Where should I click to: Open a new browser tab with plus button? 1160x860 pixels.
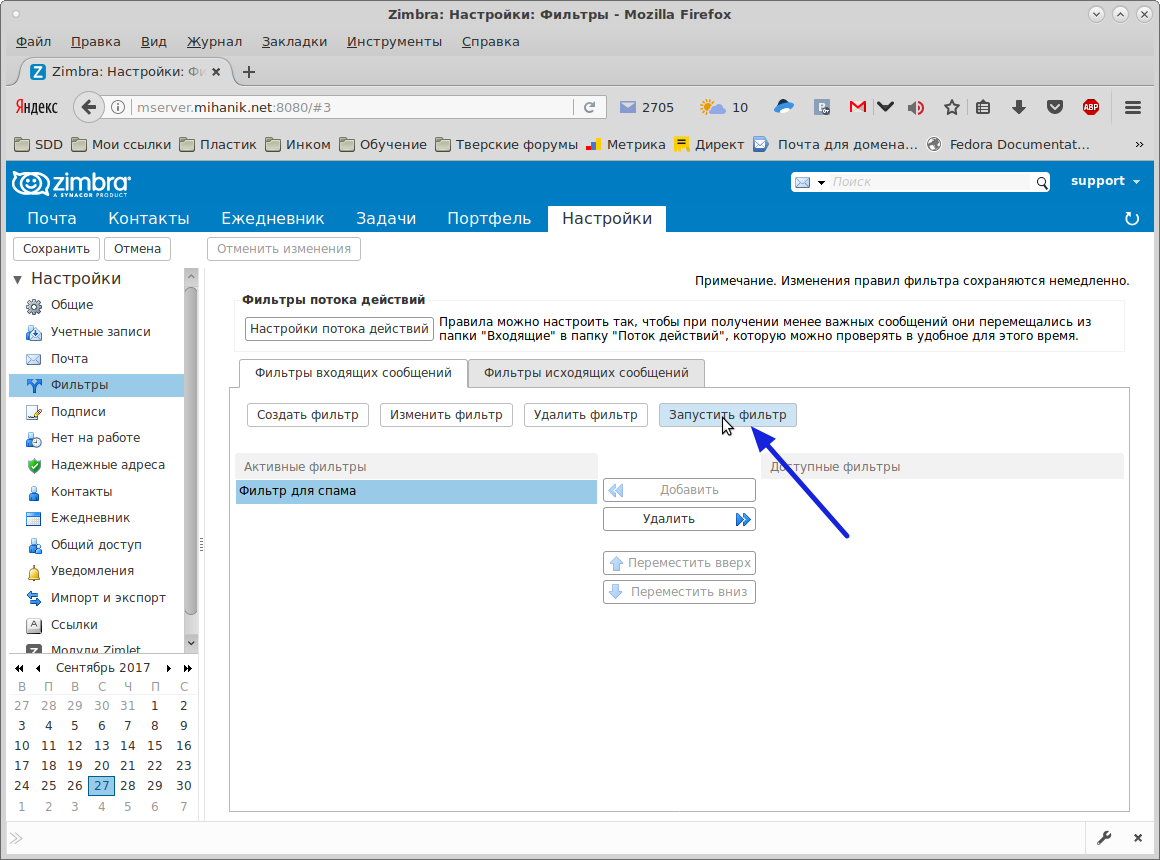(x=249, y=72)
